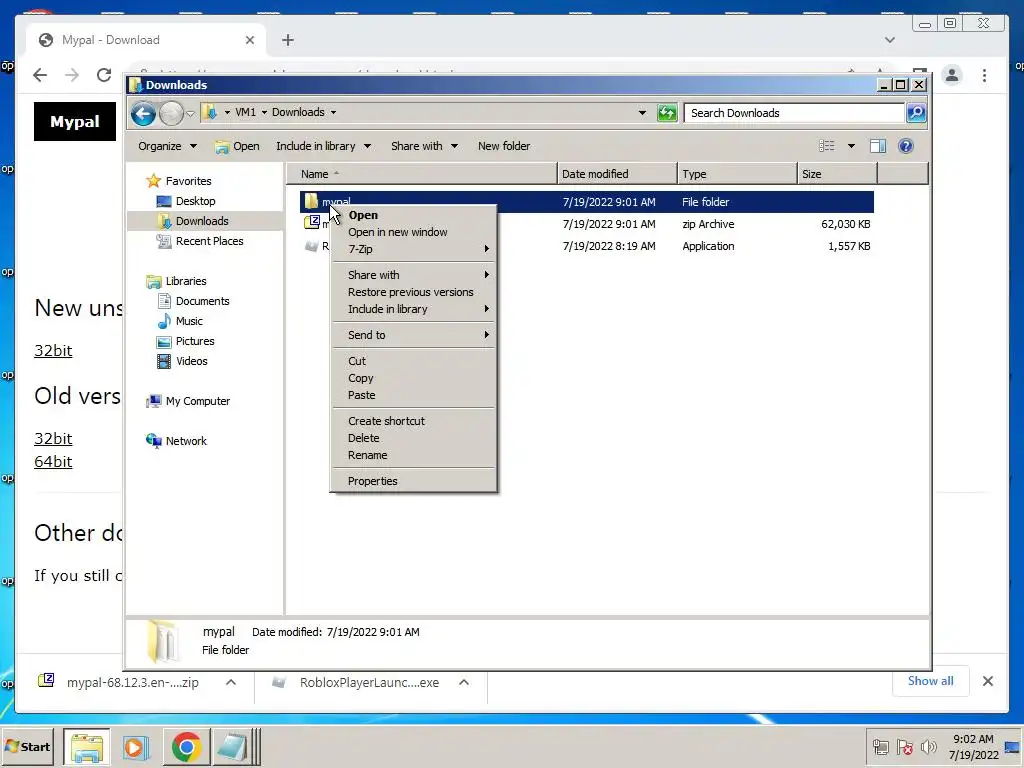Open a new Chrome tab with plus icon
The image size is (1024, 768).
click(287, 40)
